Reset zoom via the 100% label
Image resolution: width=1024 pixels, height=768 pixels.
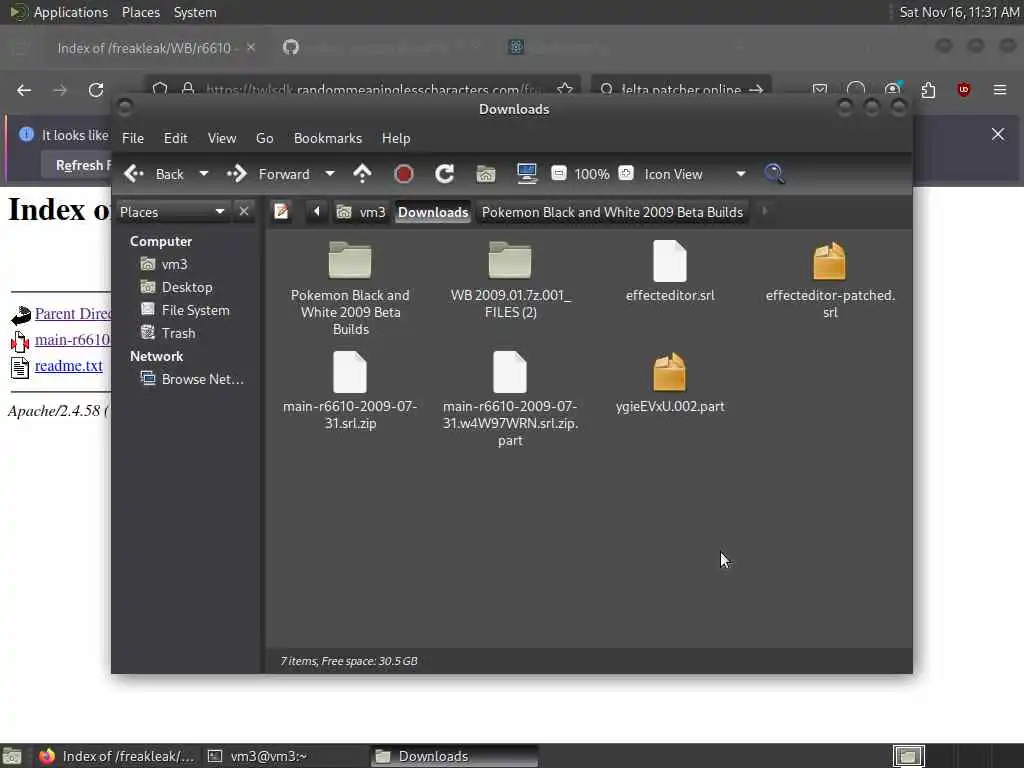coord(592,174)
